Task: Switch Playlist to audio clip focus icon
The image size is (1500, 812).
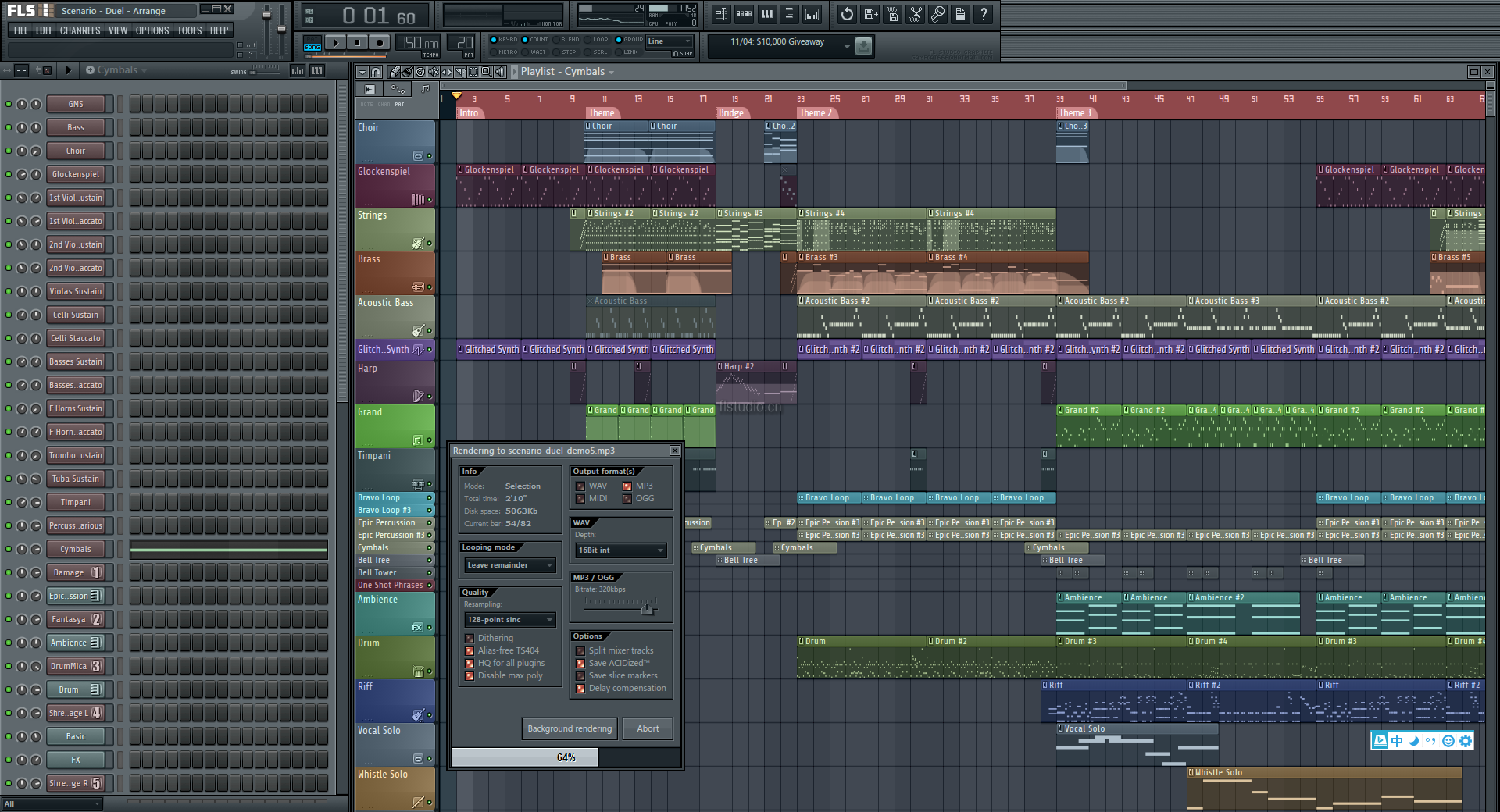Action: pyautogui.click(x=370, y=89)
